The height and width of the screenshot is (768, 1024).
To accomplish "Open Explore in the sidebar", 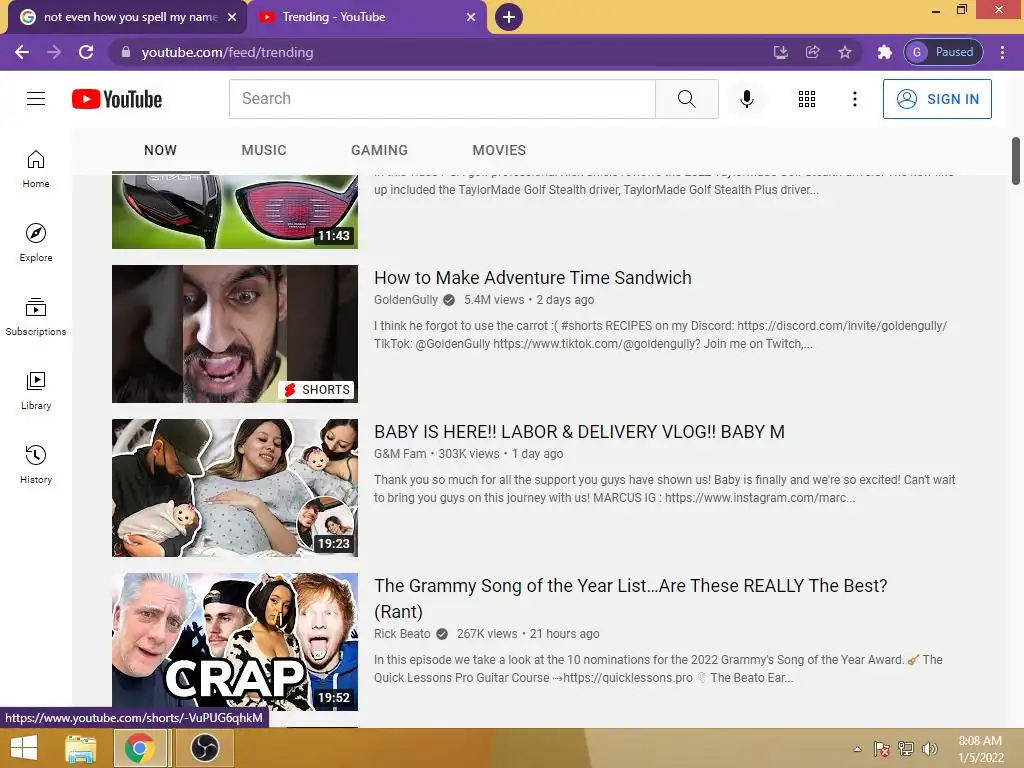I will pyautogui.click(x=36, y=242).
